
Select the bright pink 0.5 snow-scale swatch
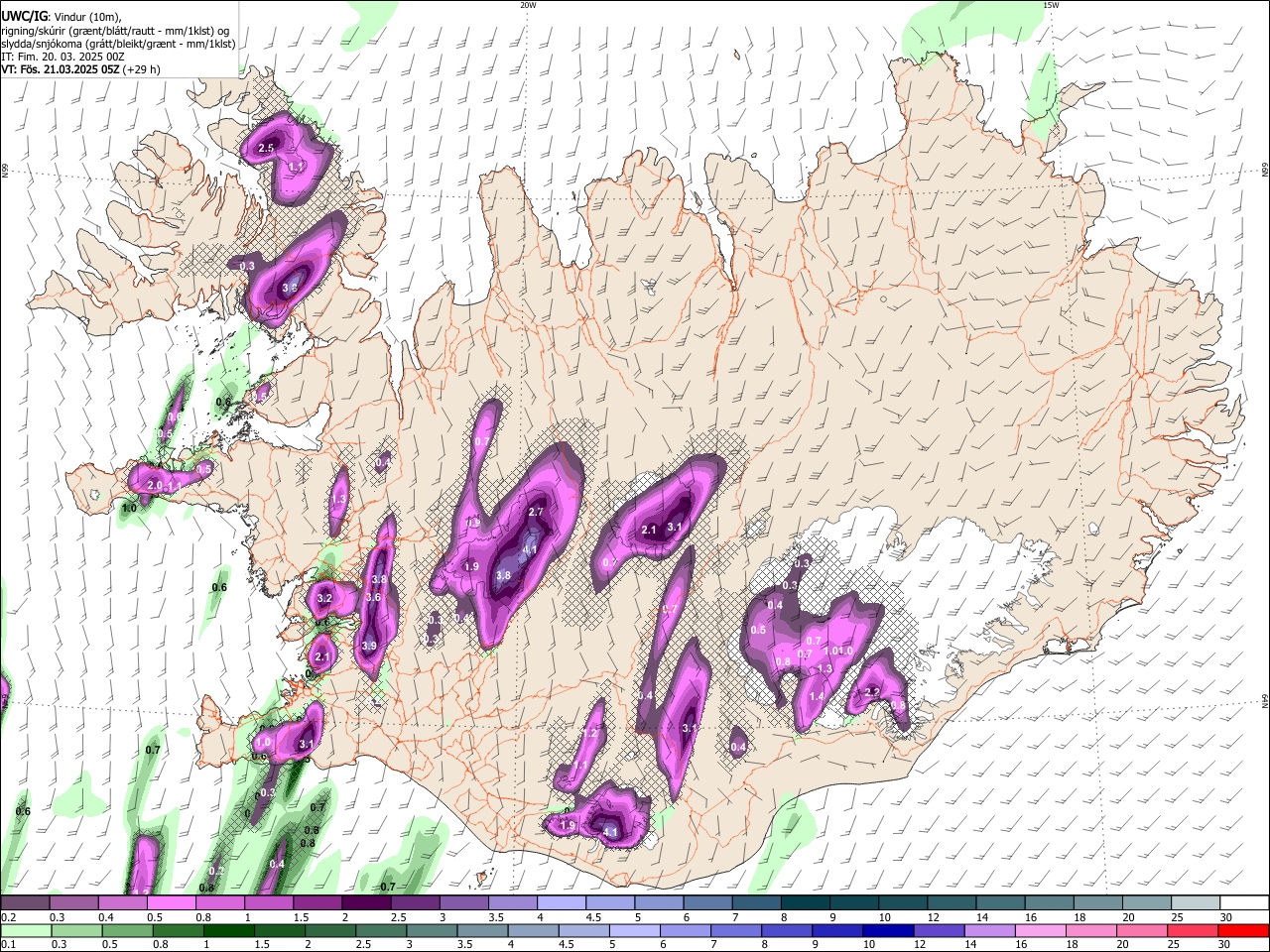171,903
